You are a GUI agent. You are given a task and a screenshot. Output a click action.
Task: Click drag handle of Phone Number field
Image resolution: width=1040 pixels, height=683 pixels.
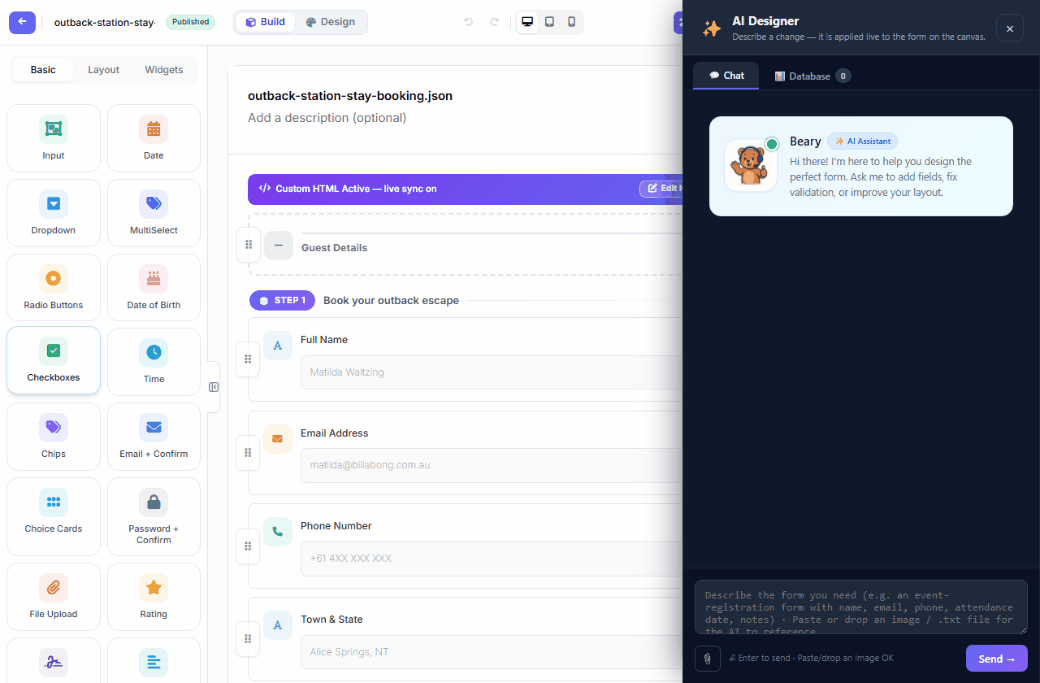point(248,546)
